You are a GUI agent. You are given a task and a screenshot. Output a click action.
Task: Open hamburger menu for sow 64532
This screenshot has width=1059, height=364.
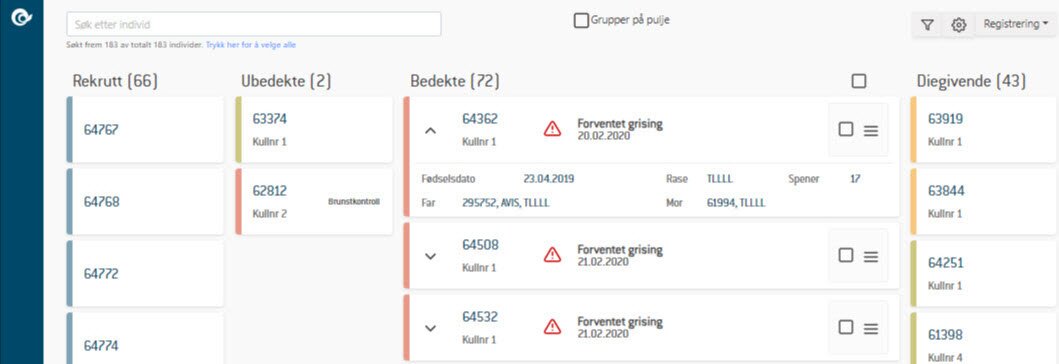pos(871,328)
